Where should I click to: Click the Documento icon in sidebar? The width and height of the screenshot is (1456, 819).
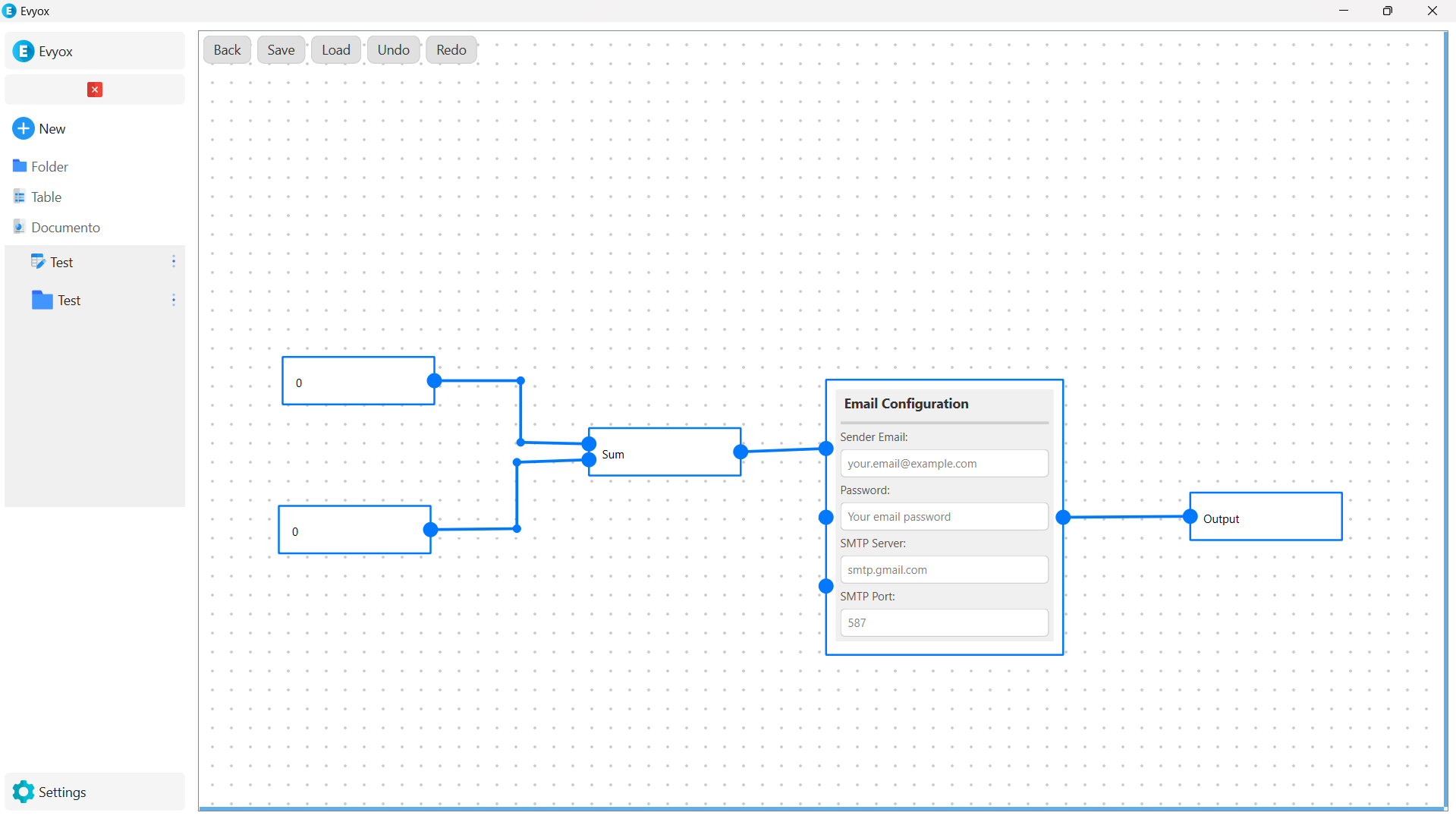coord(20,226)
